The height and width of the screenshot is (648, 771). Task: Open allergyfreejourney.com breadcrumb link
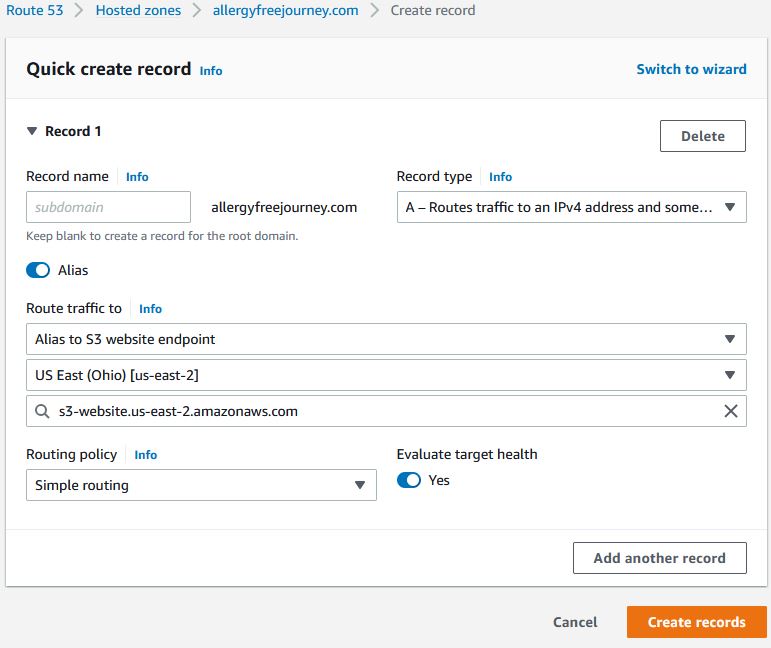pos(285,10)
